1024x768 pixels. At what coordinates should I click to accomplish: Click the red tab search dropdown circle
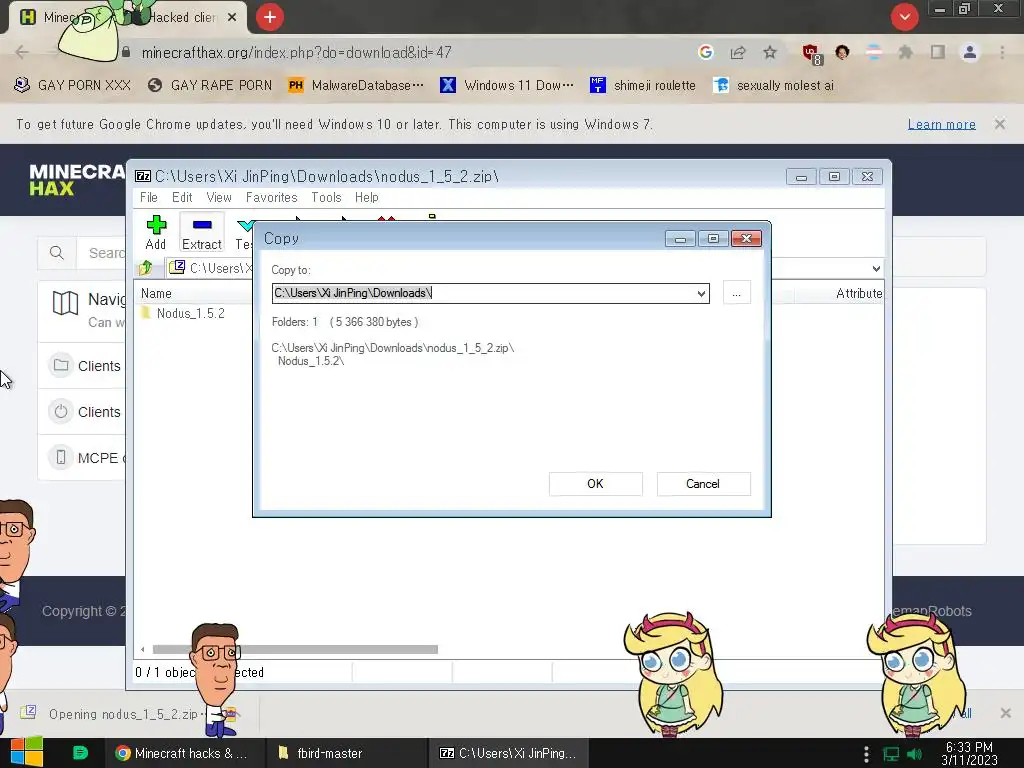click(x=904, y=17)
